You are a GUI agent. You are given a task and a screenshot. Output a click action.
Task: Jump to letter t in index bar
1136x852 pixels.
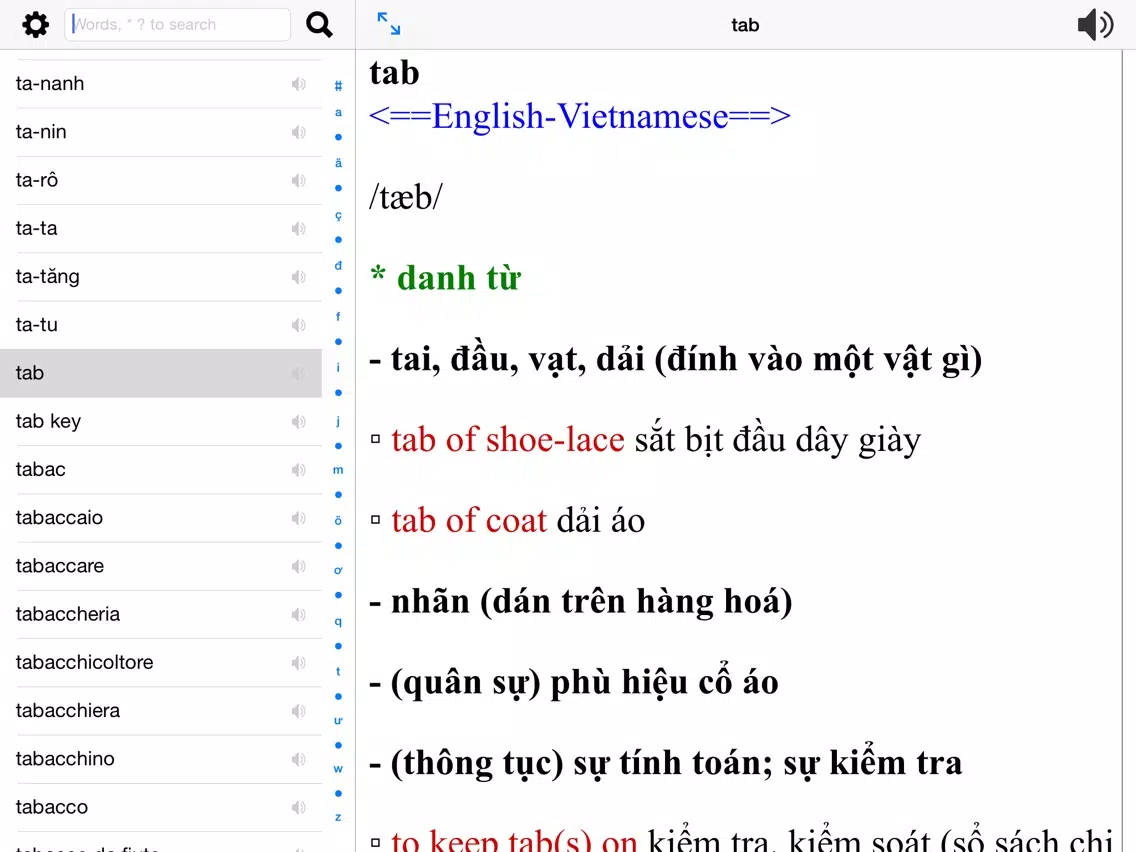338,671
